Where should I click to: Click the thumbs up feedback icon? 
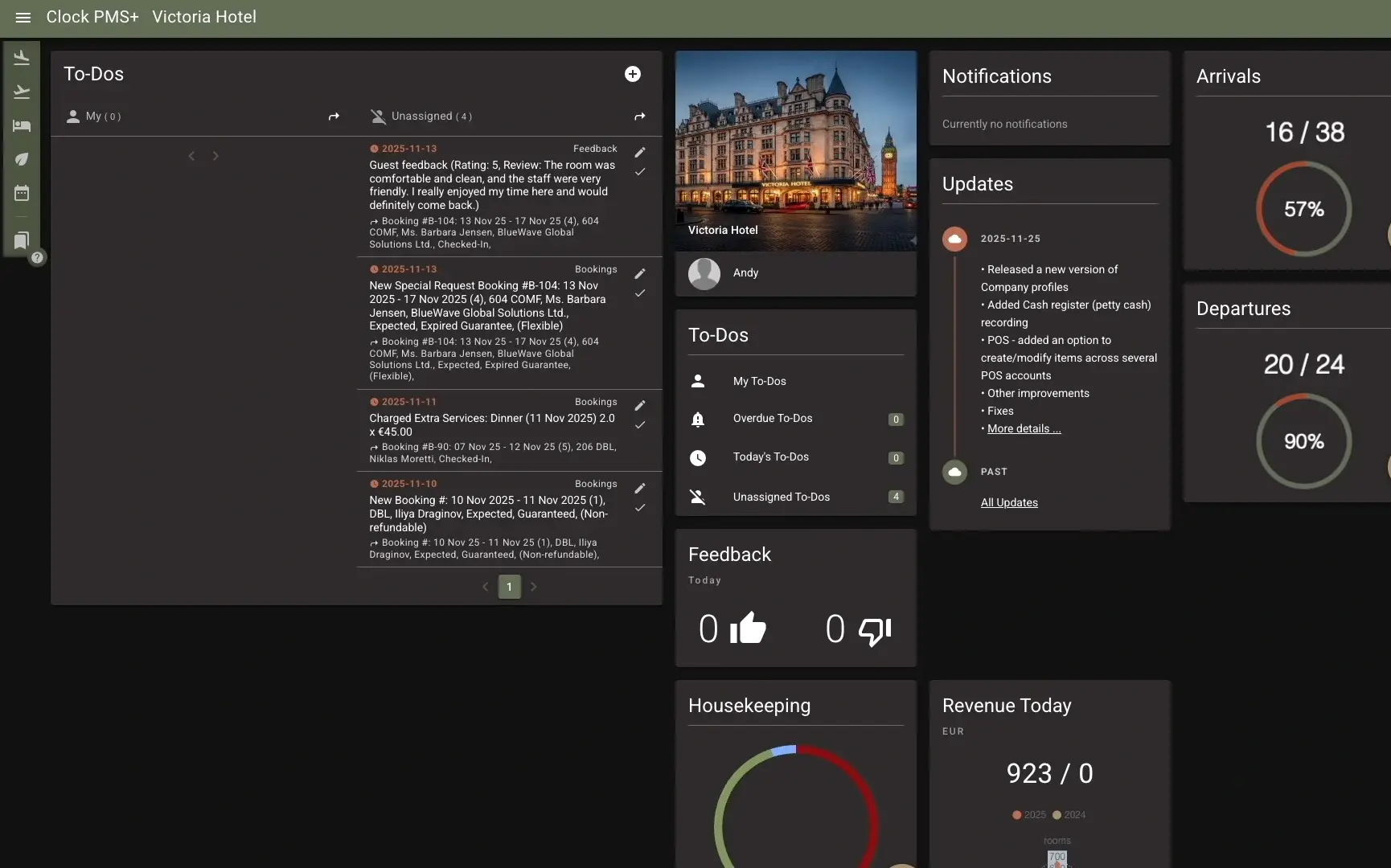tap(748, 628)
